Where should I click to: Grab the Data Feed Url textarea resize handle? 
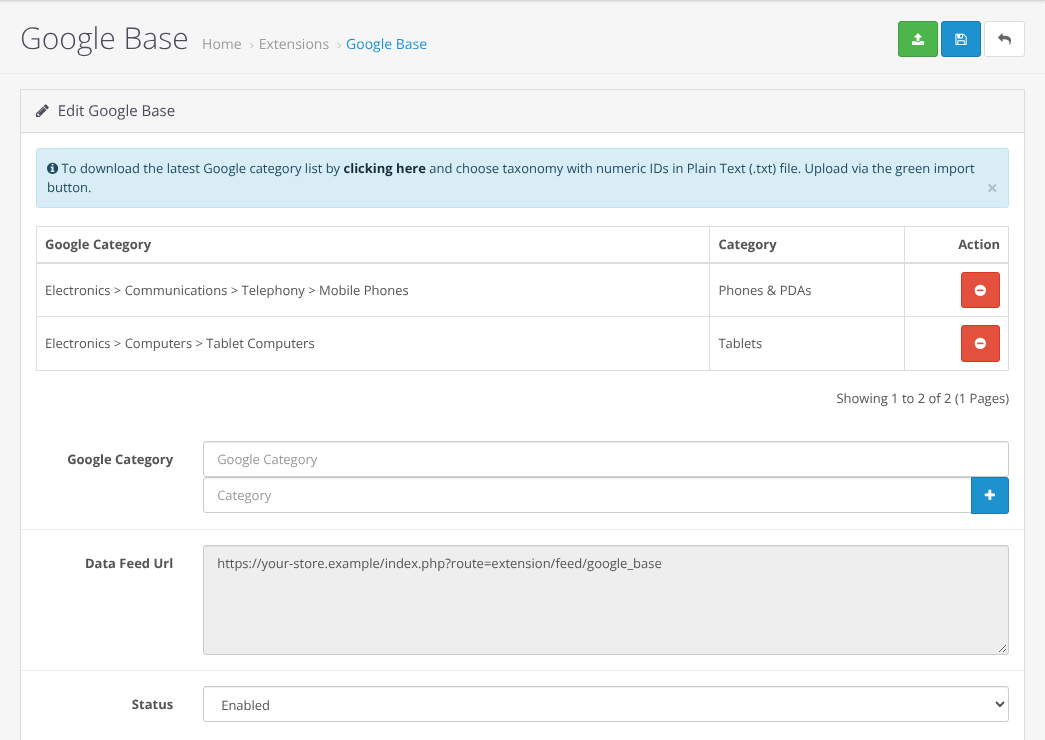1002,649
